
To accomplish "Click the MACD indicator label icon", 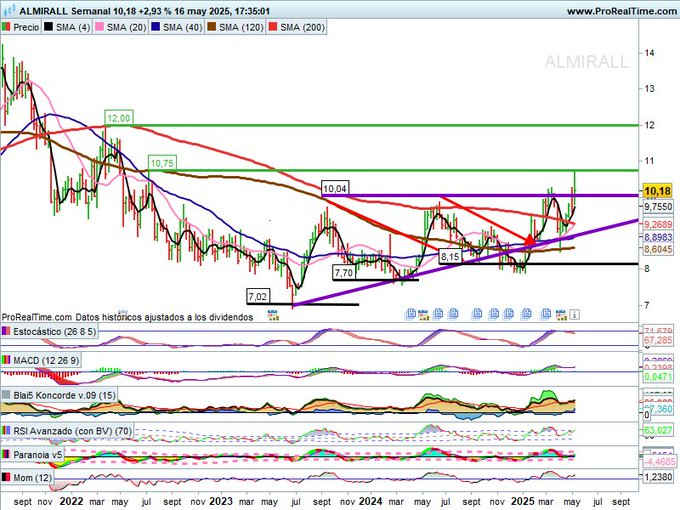I will click(x=6, y=360).
